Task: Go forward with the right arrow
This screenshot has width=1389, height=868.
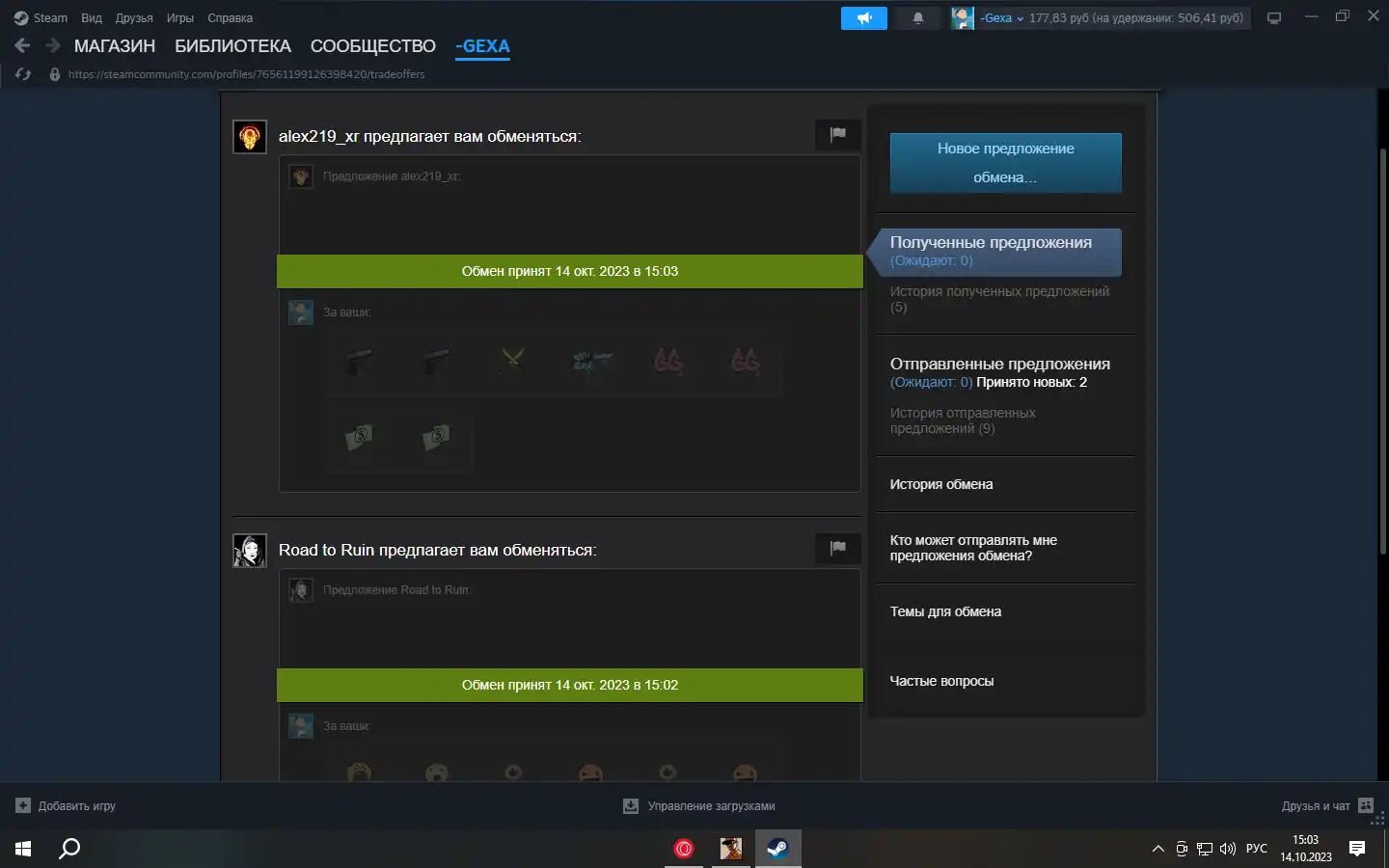Action: (53, 45)
